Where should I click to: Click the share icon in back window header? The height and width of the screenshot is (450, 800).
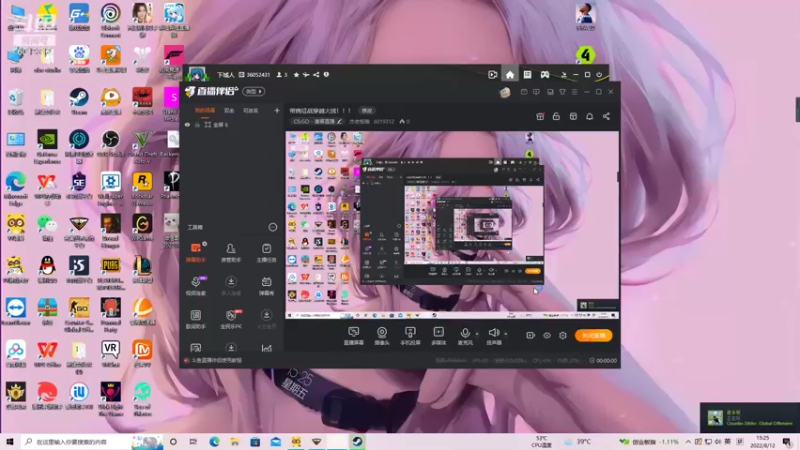click(316, 74)
